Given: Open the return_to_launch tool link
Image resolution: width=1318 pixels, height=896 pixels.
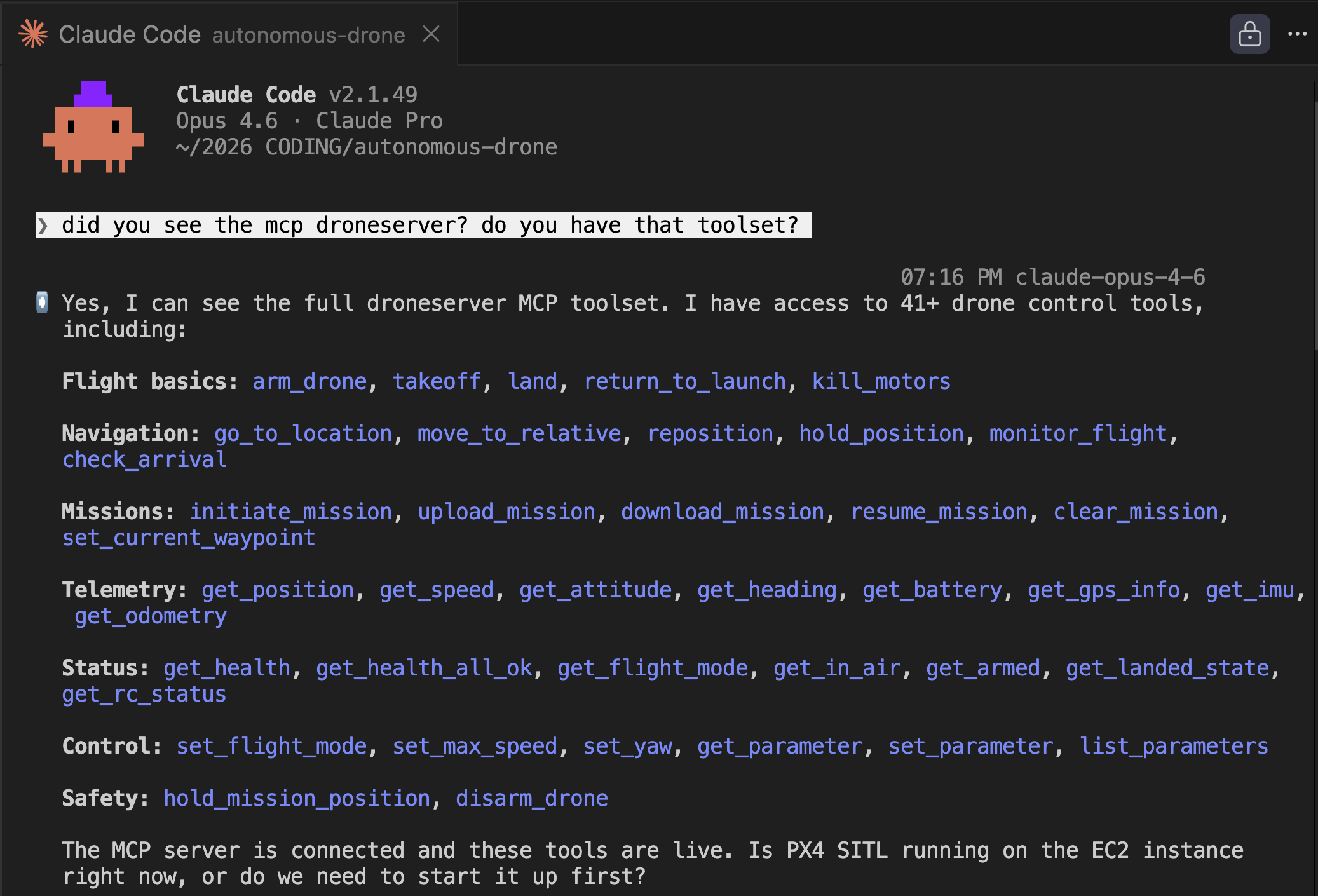Looking at the screenshot, I should point(685,381).
